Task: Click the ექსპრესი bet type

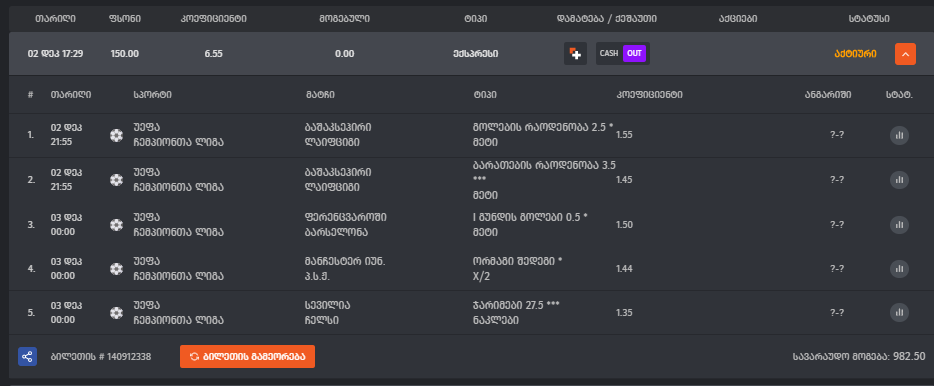Action: click(x=475, y=54)
